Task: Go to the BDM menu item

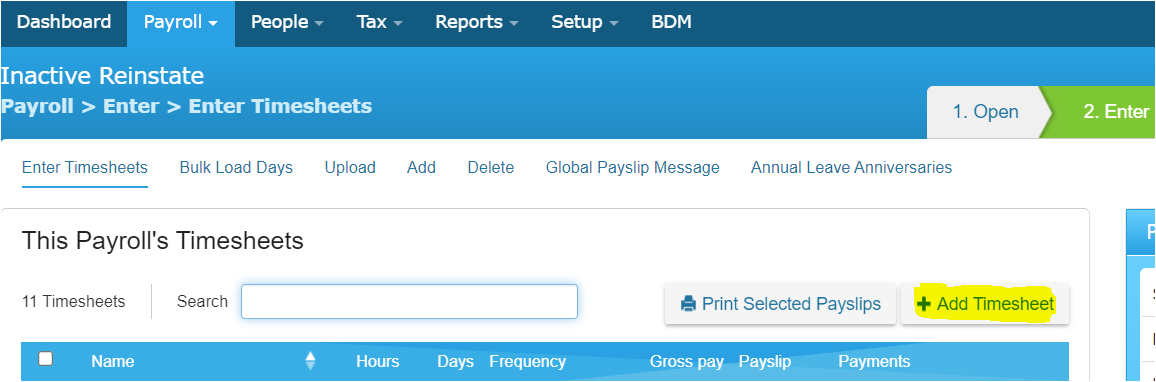Action: pos(671,22)
